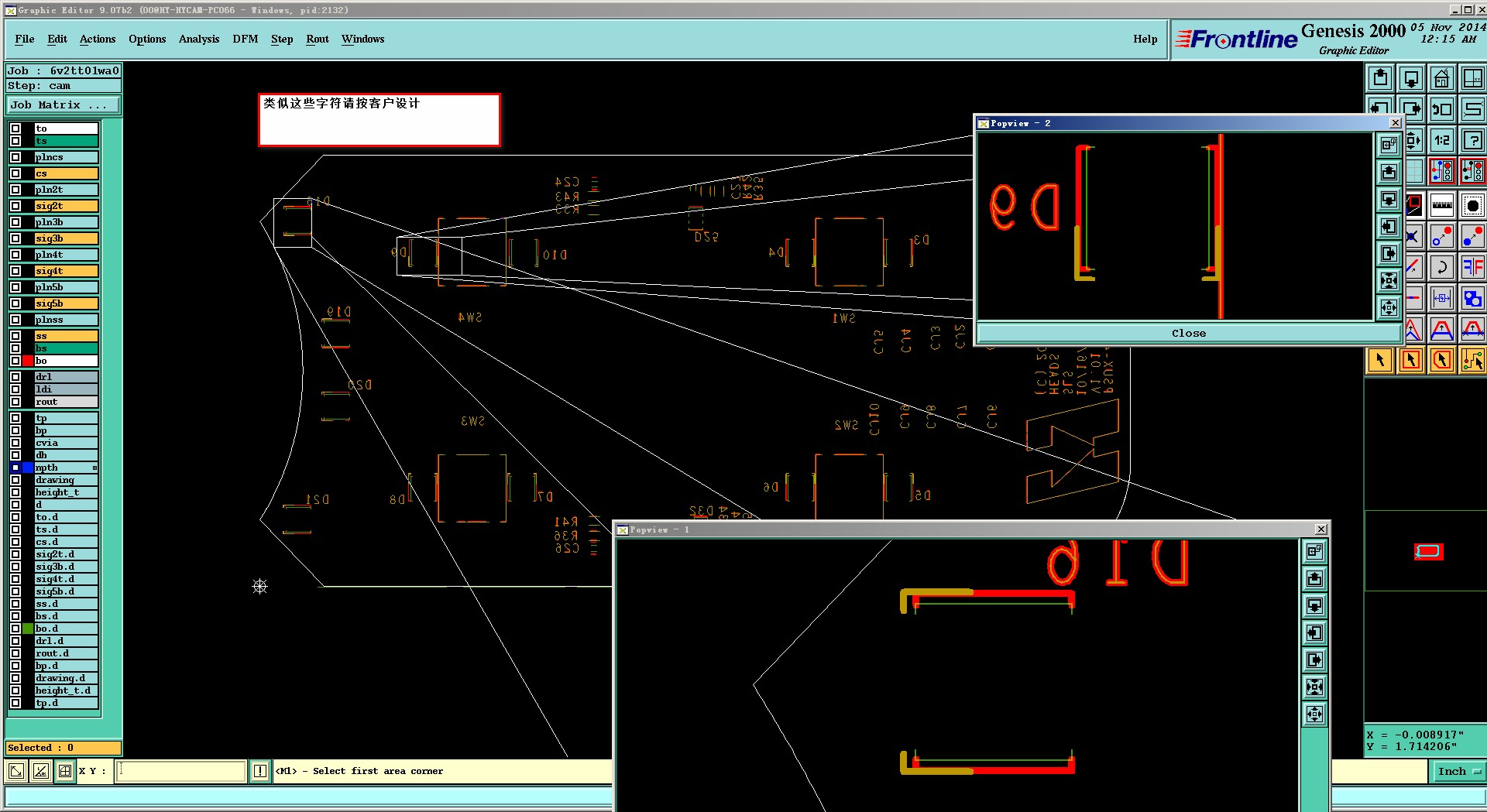The width and height of the screenshot is (1487, 812).
Task: Select the plain arrow selection tool
Action: 1380,360
